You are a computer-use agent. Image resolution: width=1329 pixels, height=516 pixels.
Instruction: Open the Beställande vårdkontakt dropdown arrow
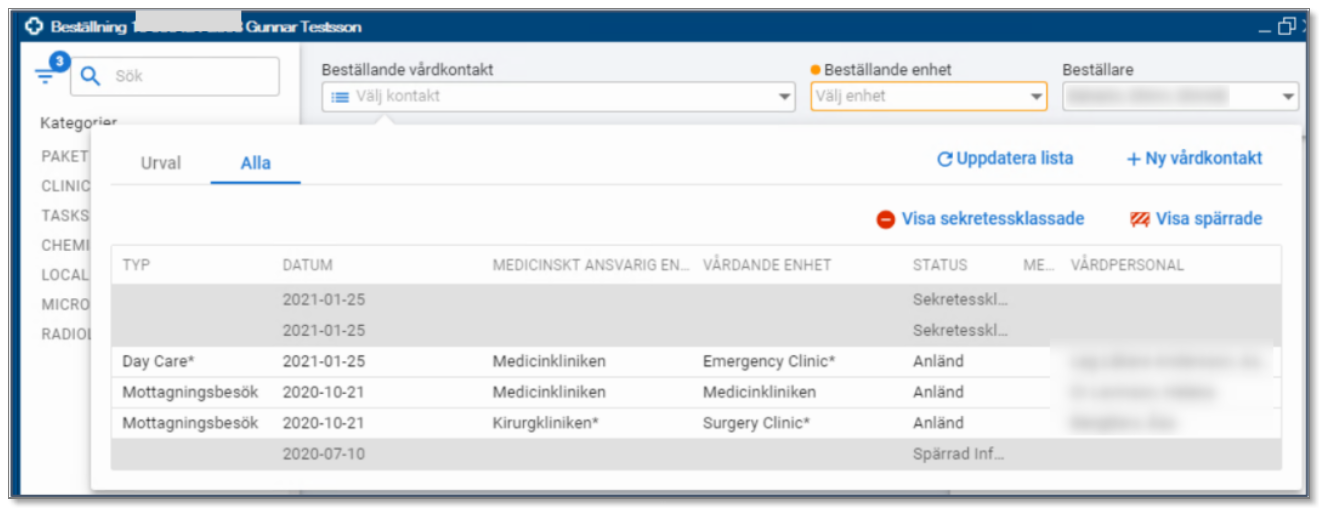tap(785, 97)
